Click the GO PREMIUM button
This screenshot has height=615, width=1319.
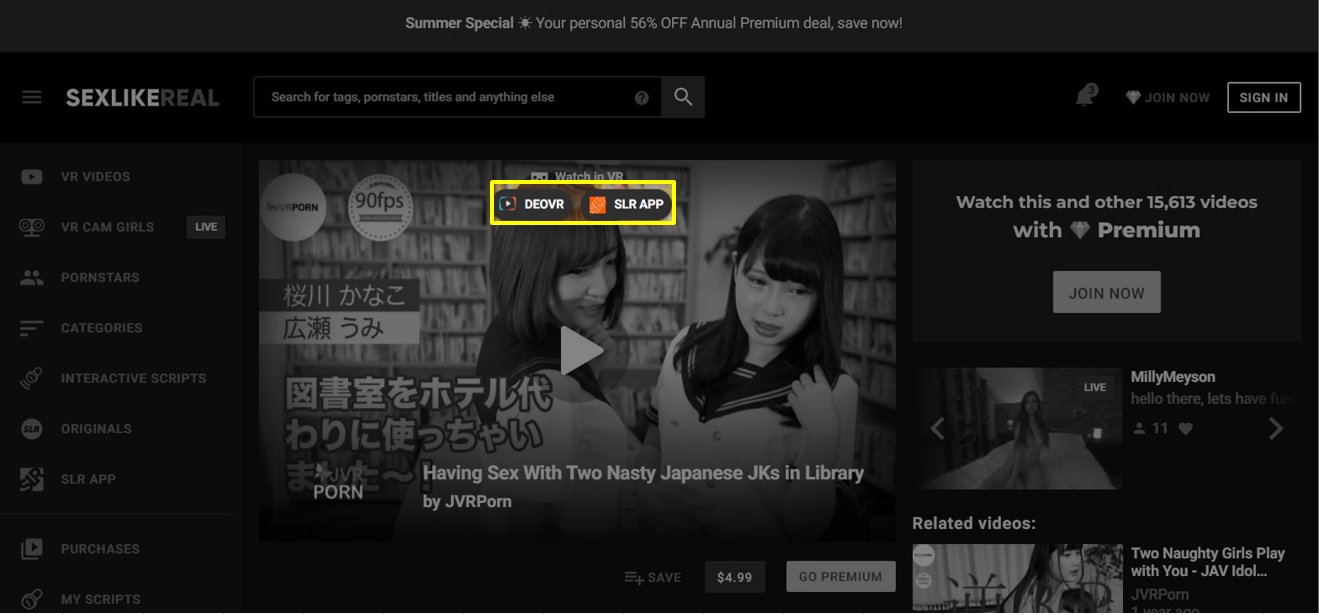click(840, 577)
